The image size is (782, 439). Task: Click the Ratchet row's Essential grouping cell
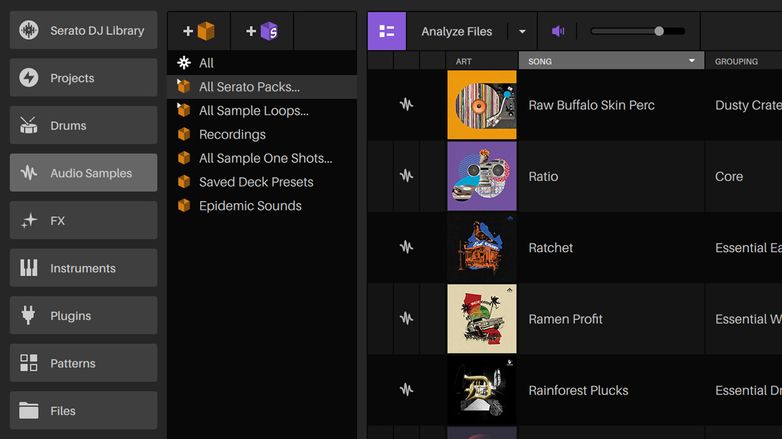tap(744, 247)
